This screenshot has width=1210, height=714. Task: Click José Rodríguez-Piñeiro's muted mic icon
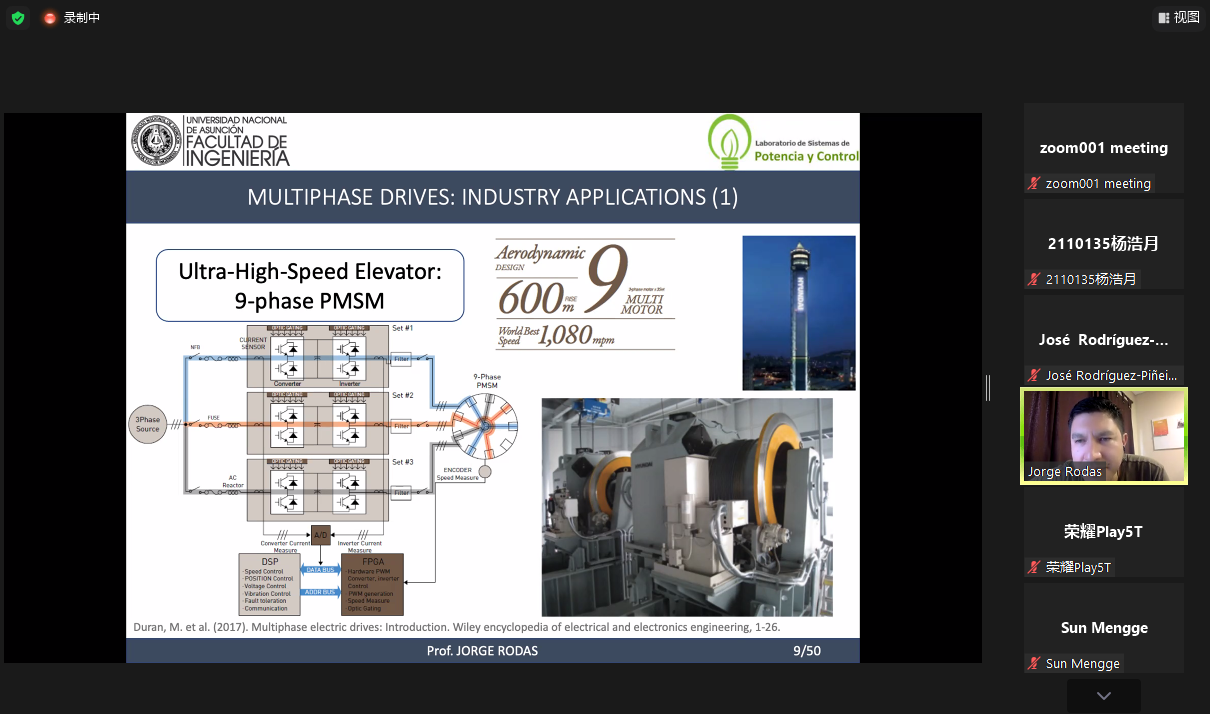[1035, 375]
